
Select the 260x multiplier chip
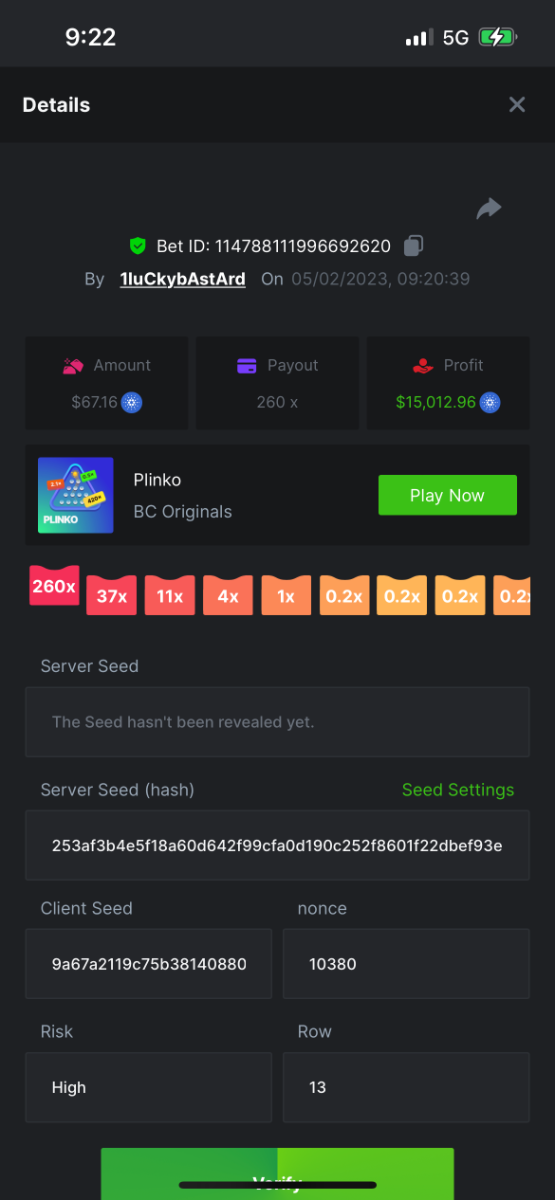54,587
